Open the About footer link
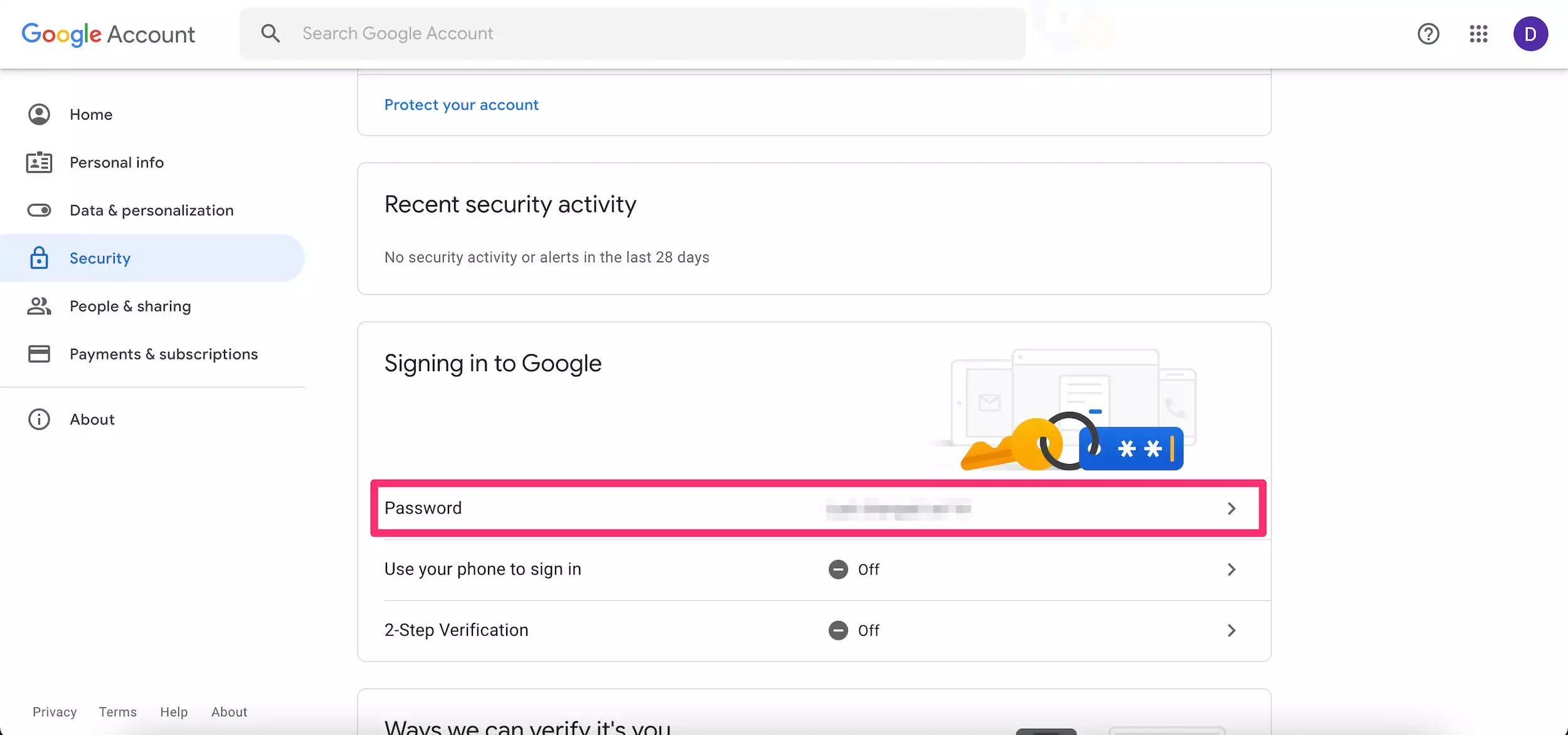Screen dimensions: 1568x735 tap(229, 712)
